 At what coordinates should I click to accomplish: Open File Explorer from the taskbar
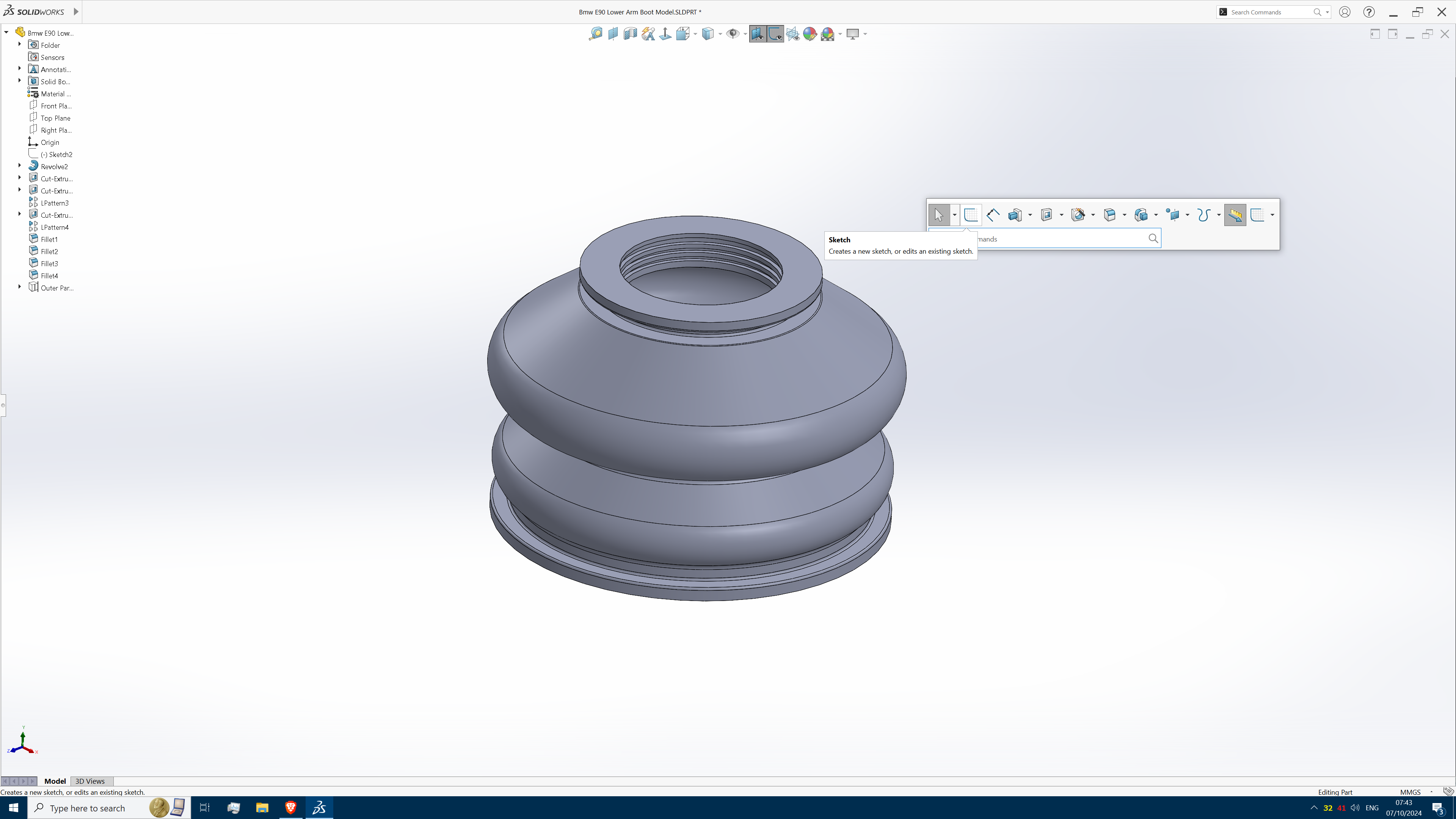(262, 808)
